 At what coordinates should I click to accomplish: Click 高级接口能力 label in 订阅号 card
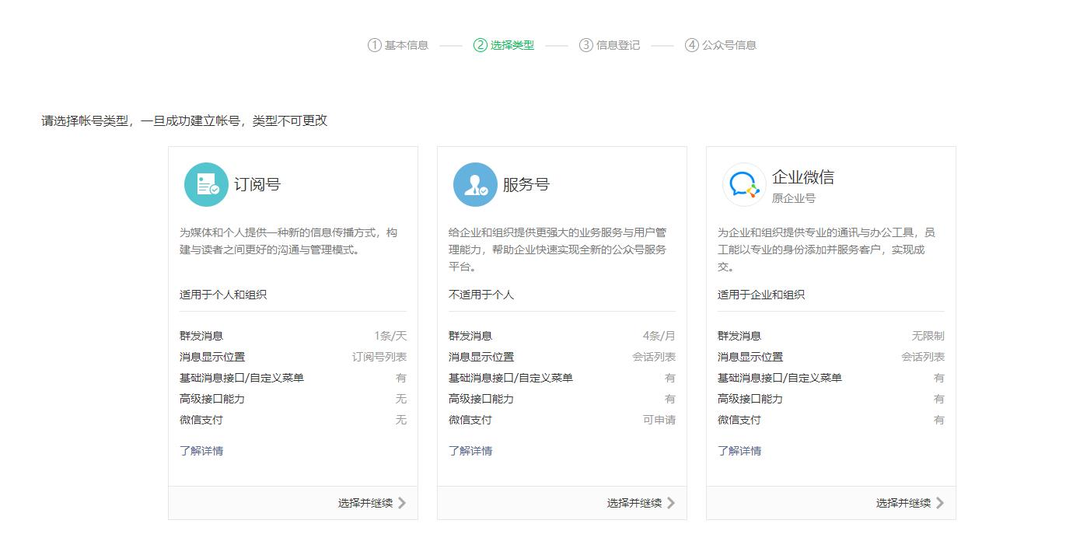tap(212, 399)
